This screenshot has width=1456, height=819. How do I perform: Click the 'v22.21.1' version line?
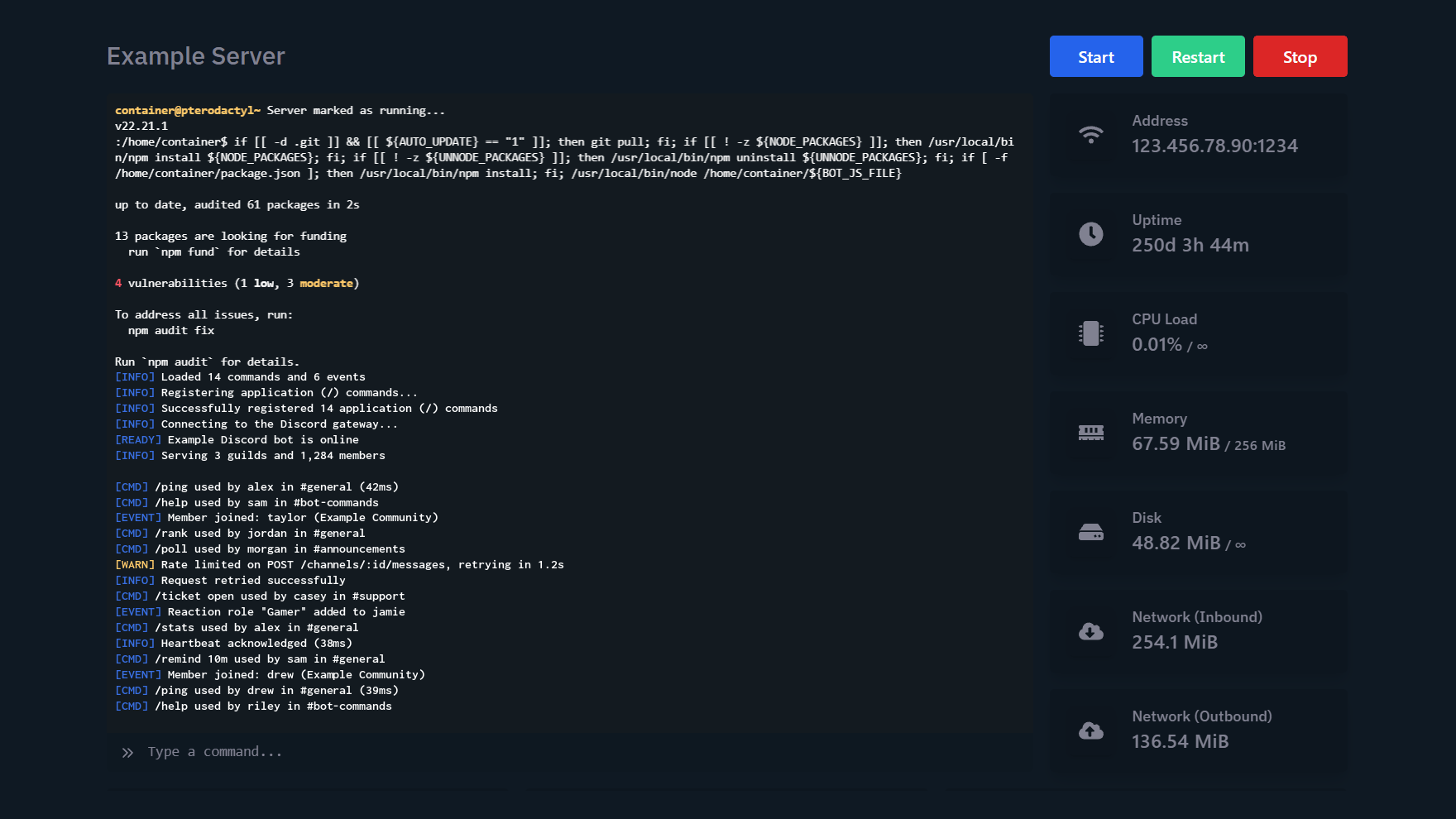141,126
